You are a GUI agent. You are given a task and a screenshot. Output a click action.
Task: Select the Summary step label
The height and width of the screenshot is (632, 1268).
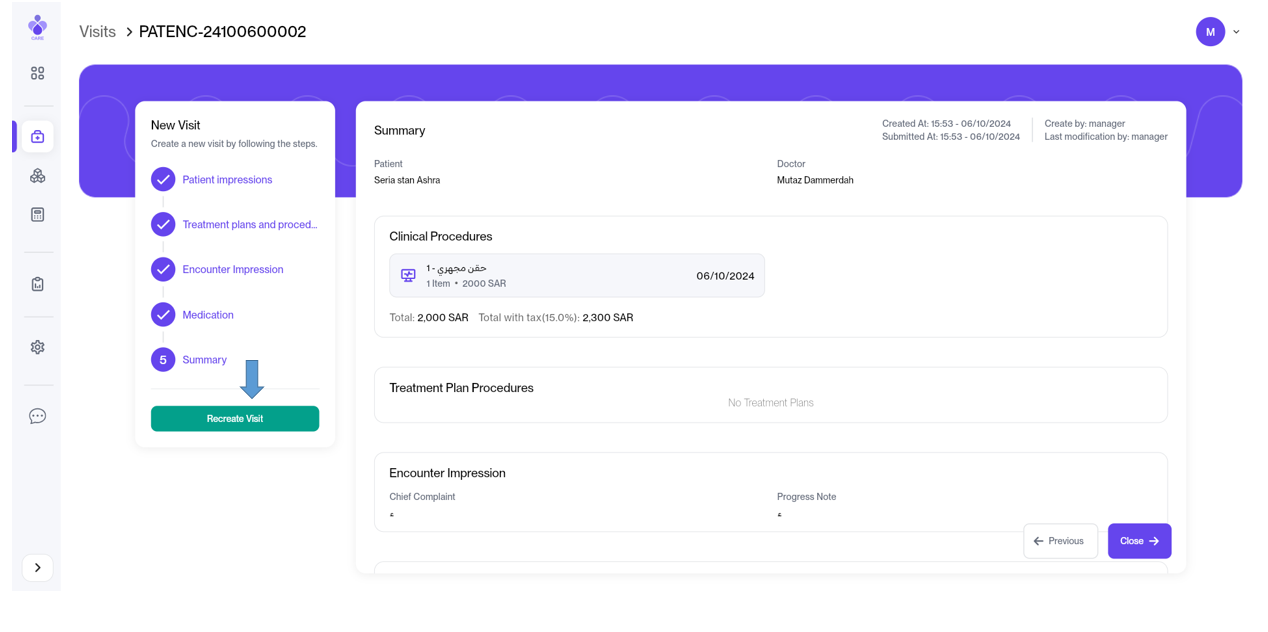point(204,360)
